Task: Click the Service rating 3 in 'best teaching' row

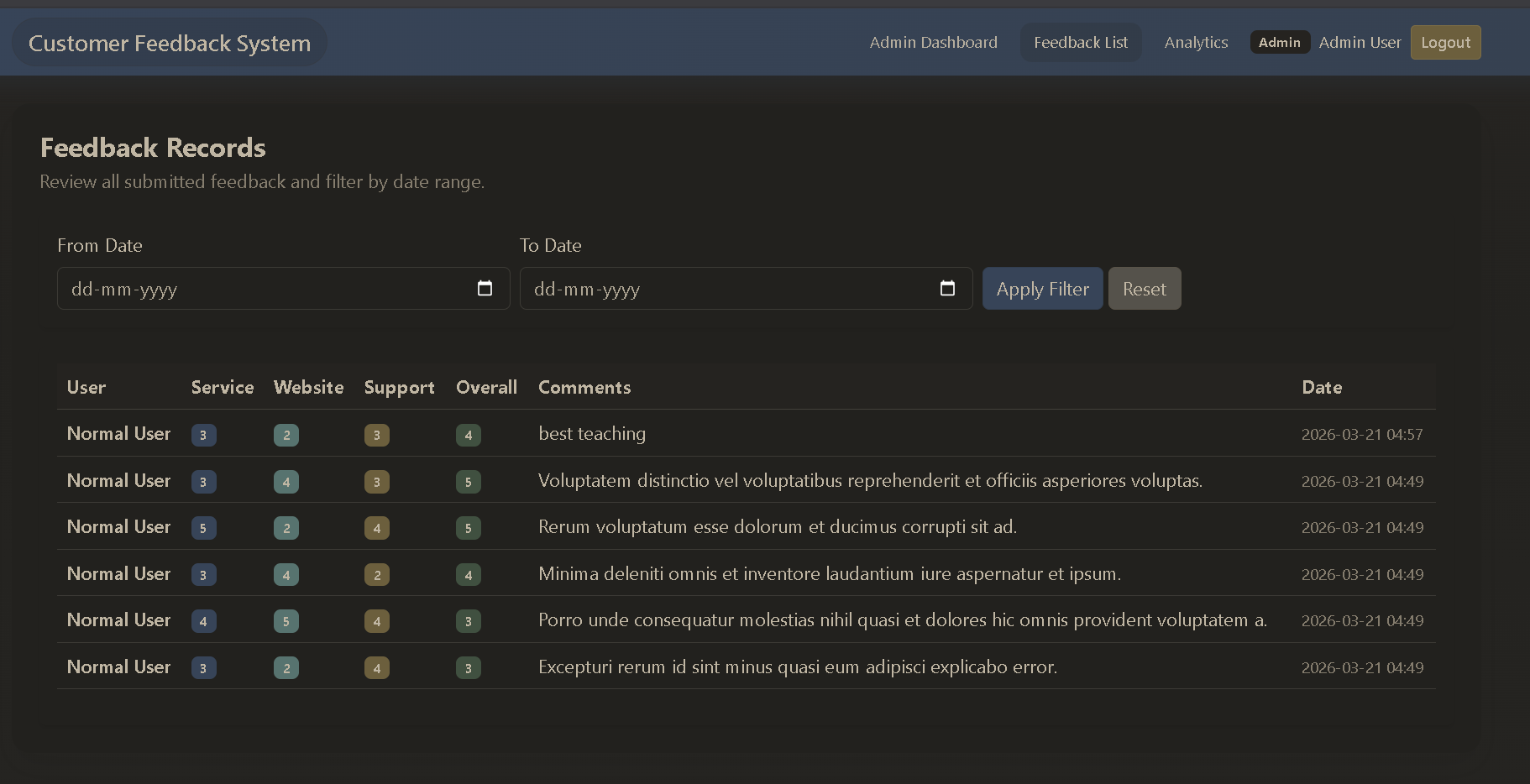Action: click(x=203, y=435)
